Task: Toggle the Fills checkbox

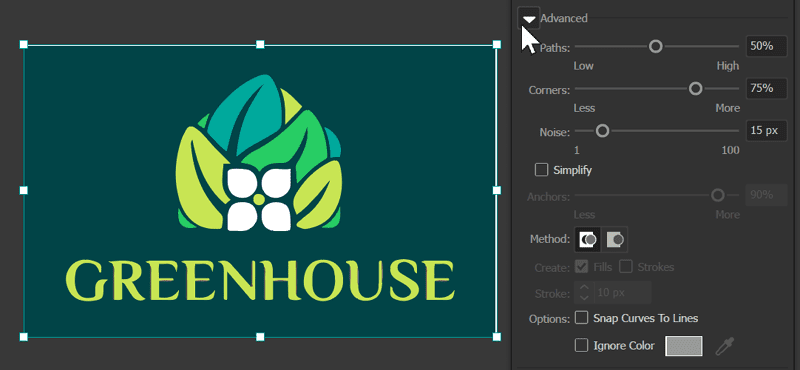Action: pyautogui.click(x=581, y=266)
